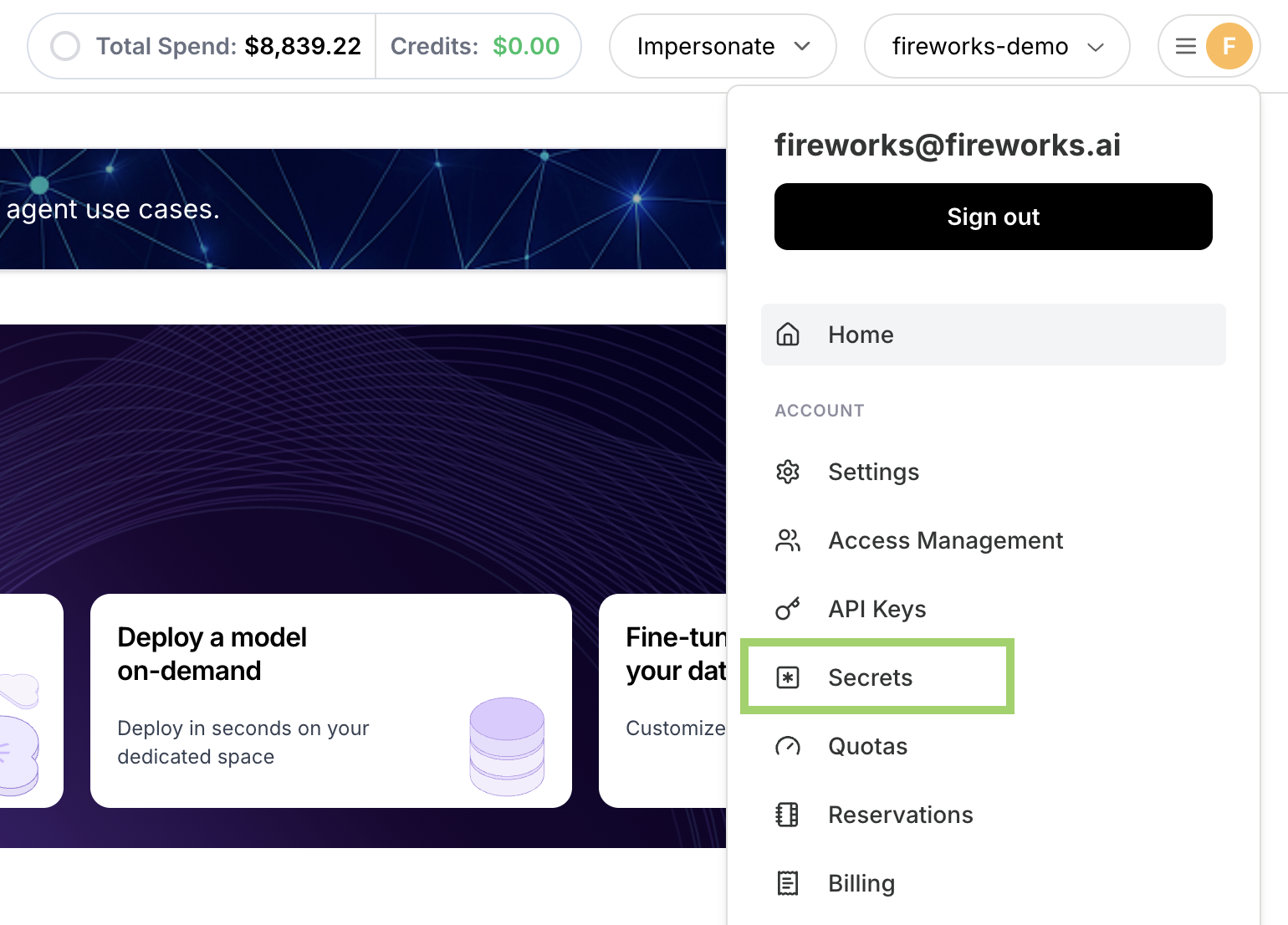Viewport: 1288px width, 925px height.
Task: Go to API Keys menu entry
Action: pos(994,609)
